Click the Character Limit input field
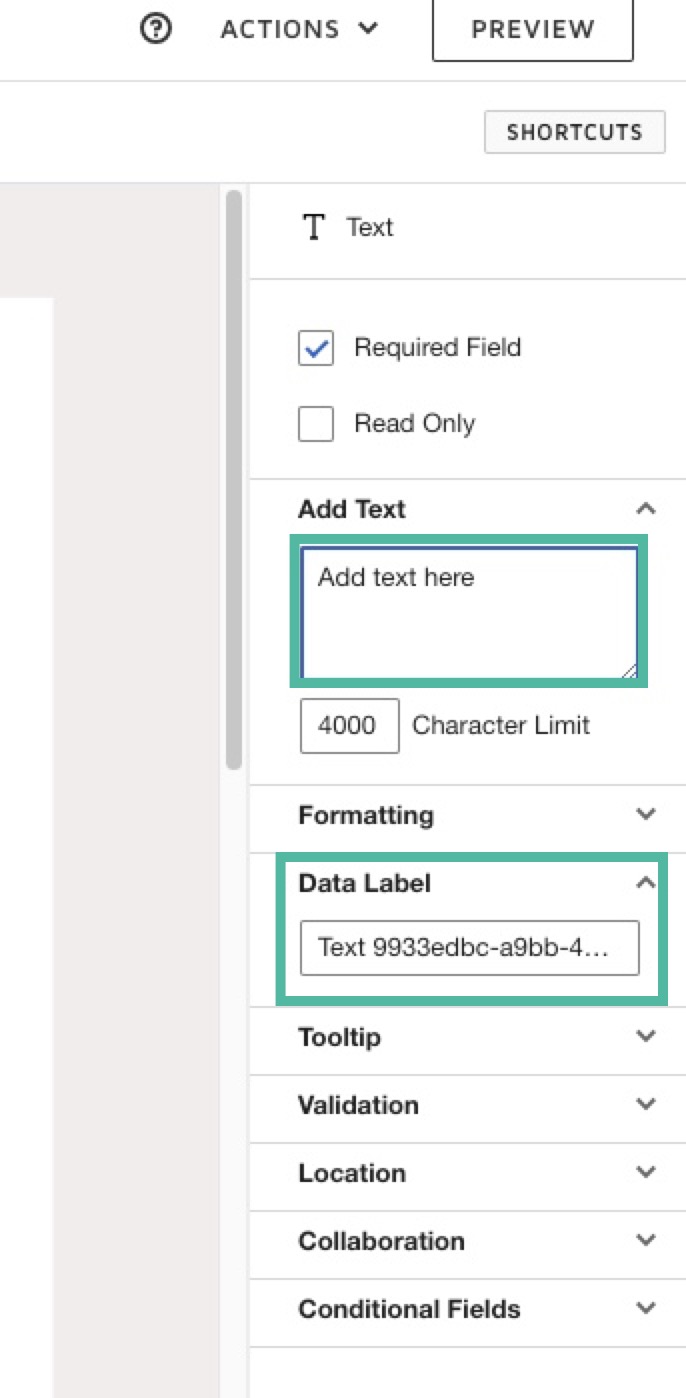 point(349,725)
